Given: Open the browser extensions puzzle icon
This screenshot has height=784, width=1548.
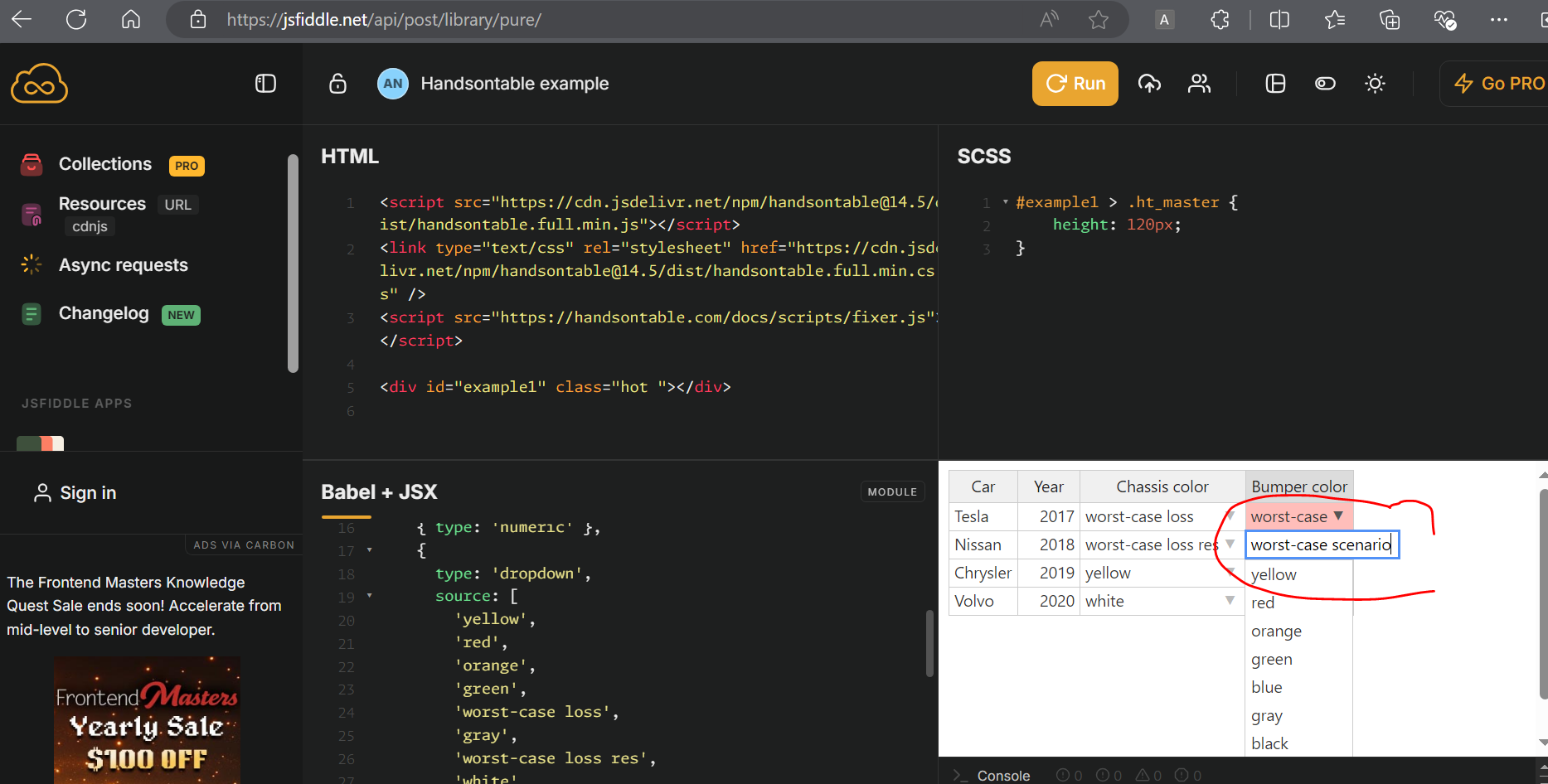Looking at the screenshot, I should pyautogui.click(x=1220, y=19).
